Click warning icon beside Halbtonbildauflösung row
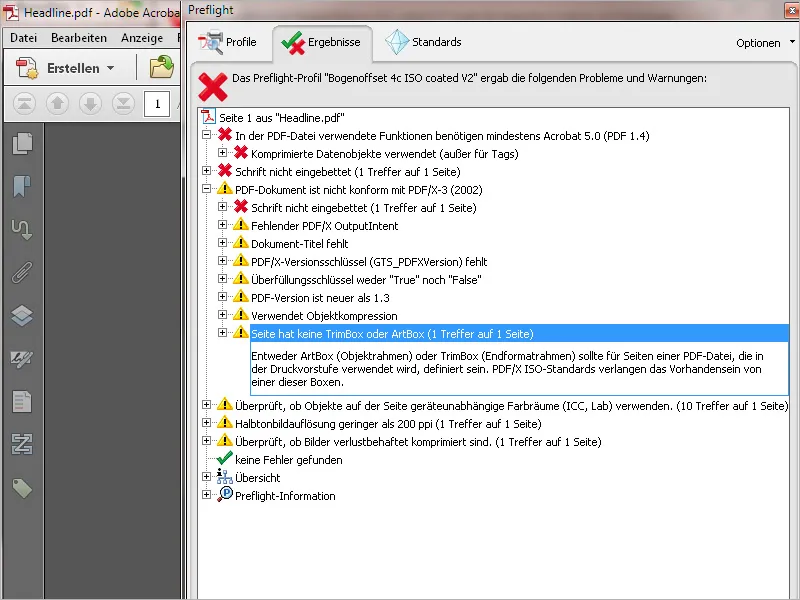The width and height of the screenshot is (800, 600). [x=224, y=422]
